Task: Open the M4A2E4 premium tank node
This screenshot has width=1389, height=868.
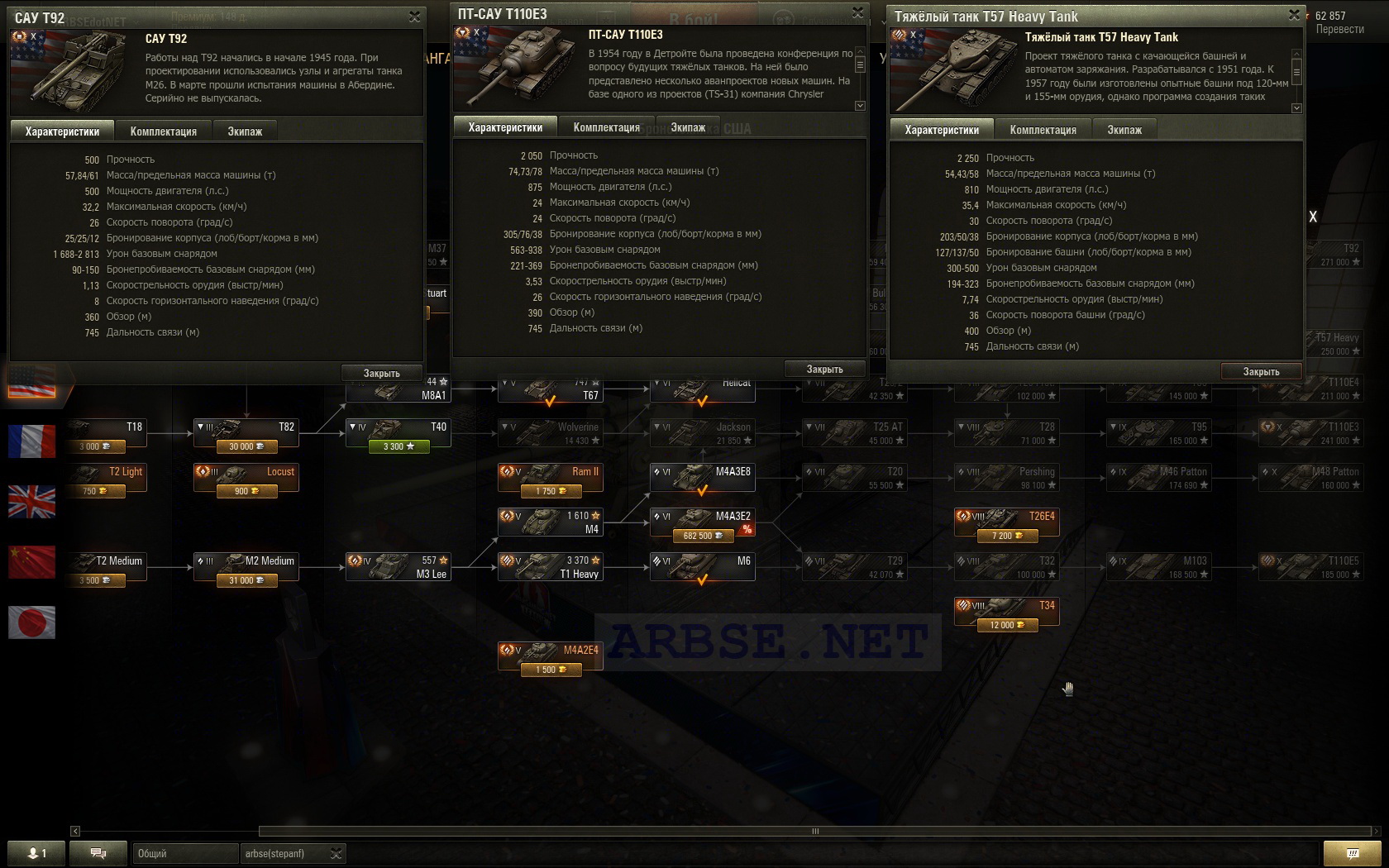Action: [x=551, y=657]
